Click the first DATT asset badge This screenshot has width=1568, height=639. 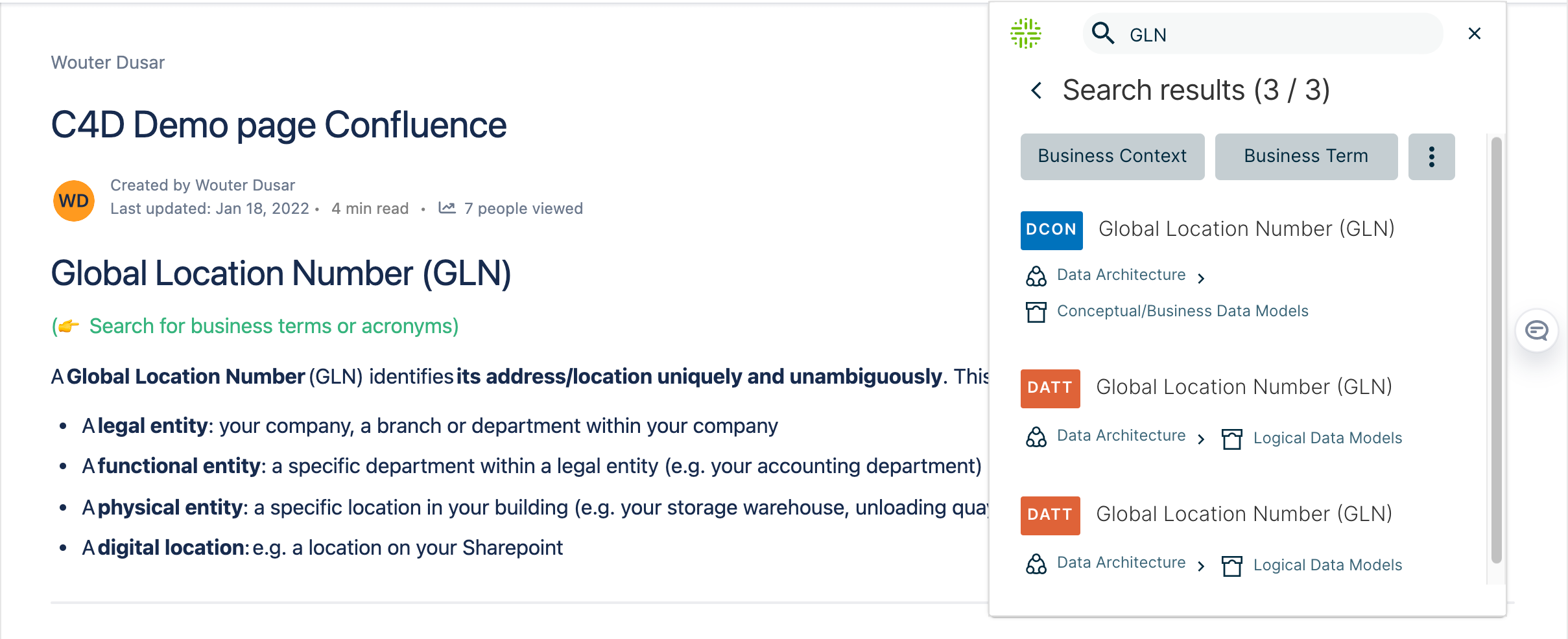click(1050, 388)
